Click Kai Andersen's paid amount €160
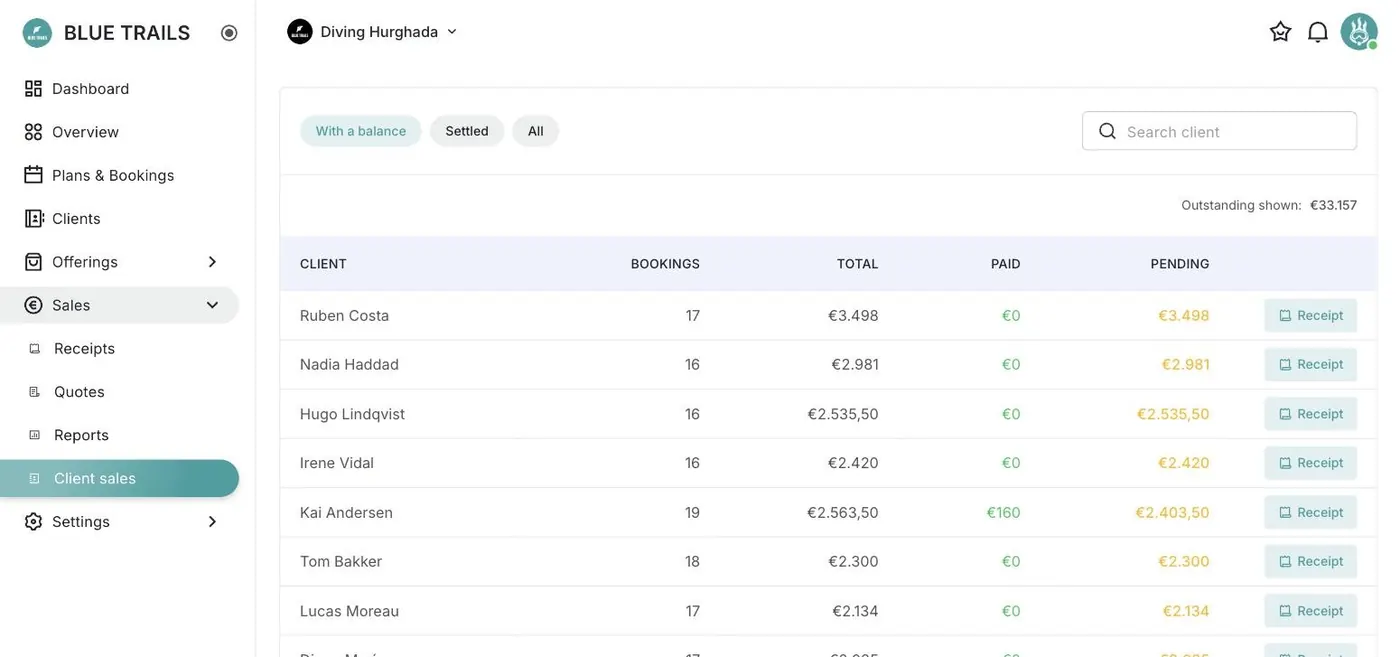 click(1003, 512)
